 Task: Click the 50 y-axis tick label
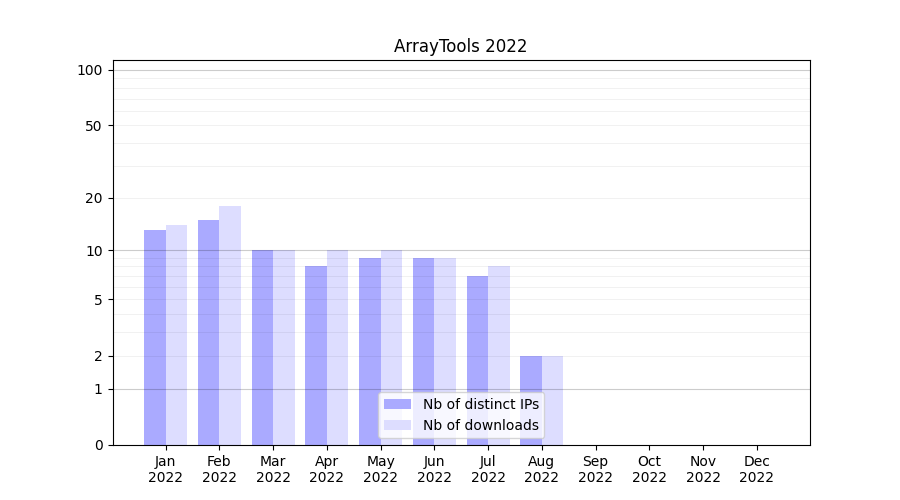(93, 126)
